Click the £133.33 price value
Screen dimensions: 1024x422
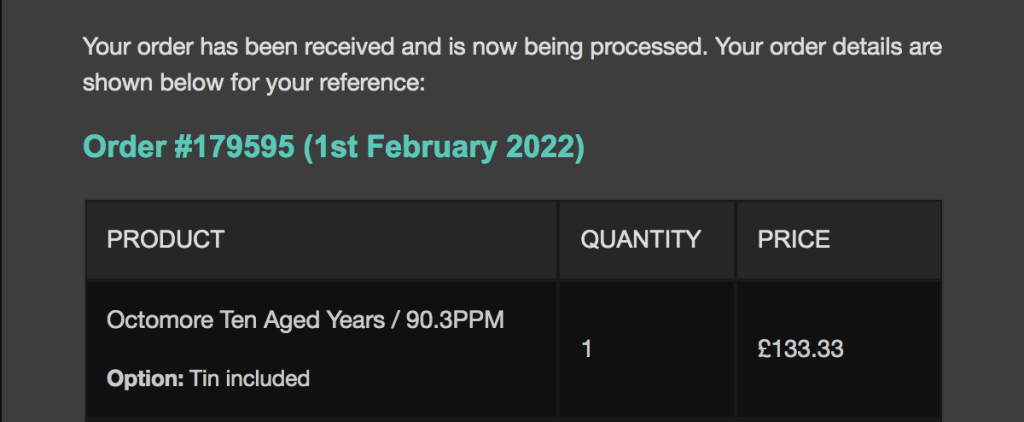[x=800, y=349]
